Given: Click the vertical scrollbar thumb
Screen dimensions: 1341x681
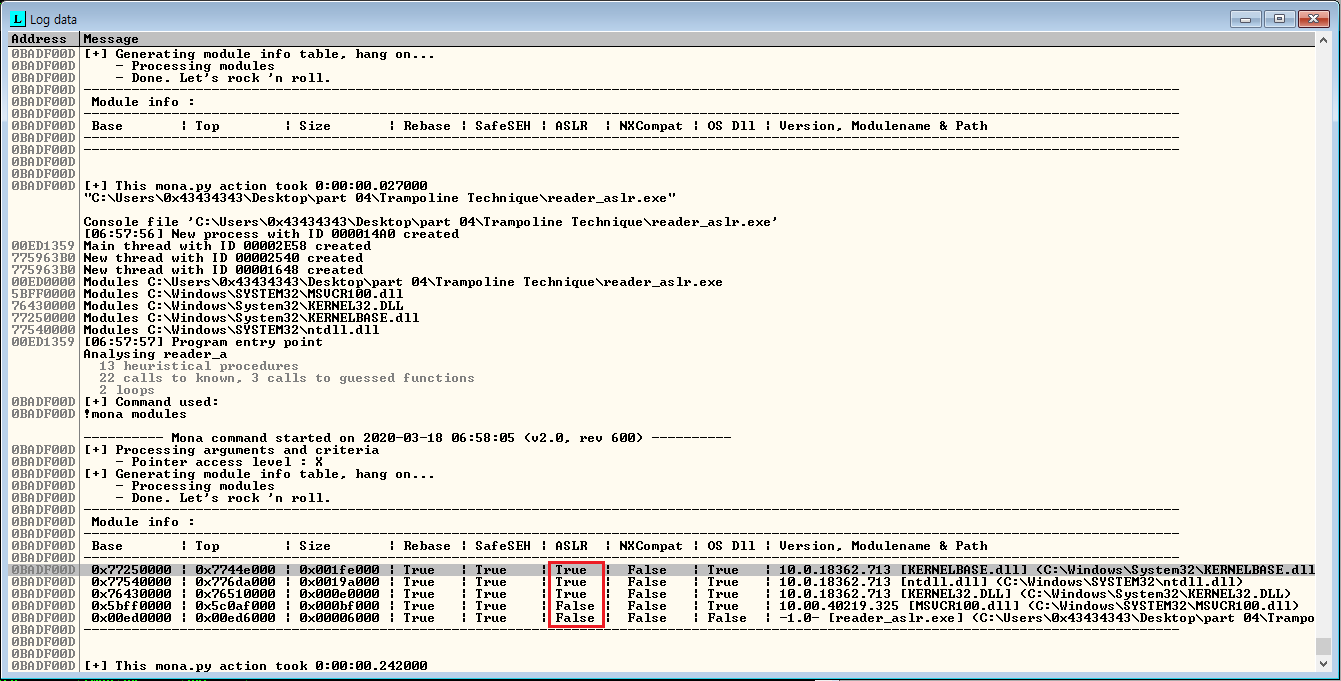Looking at the screenshot, I should tap(1323, 645).
